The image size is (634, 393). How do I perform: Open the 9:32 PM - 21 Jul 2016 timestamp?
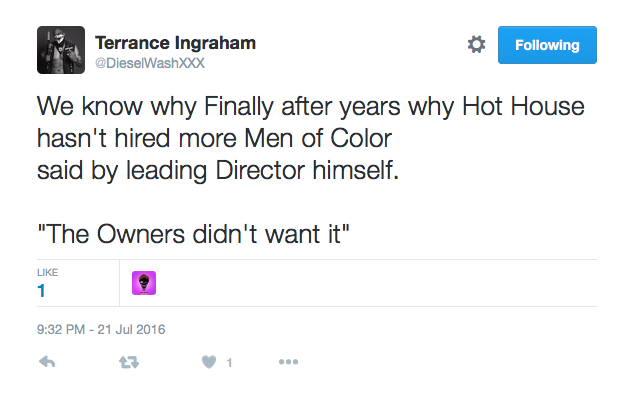101,330
